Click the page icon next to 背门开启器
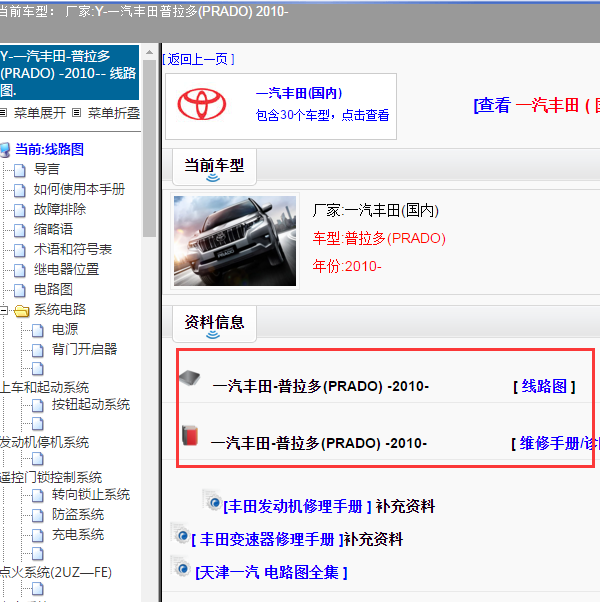Screen dimensions: 600x602 click(38, 350)
